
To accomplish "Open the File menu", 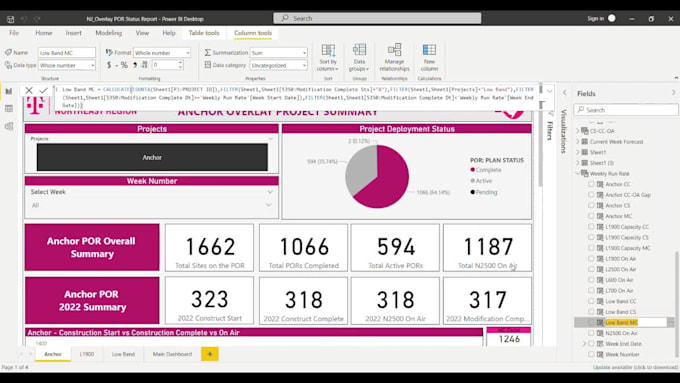I will 14,33.
